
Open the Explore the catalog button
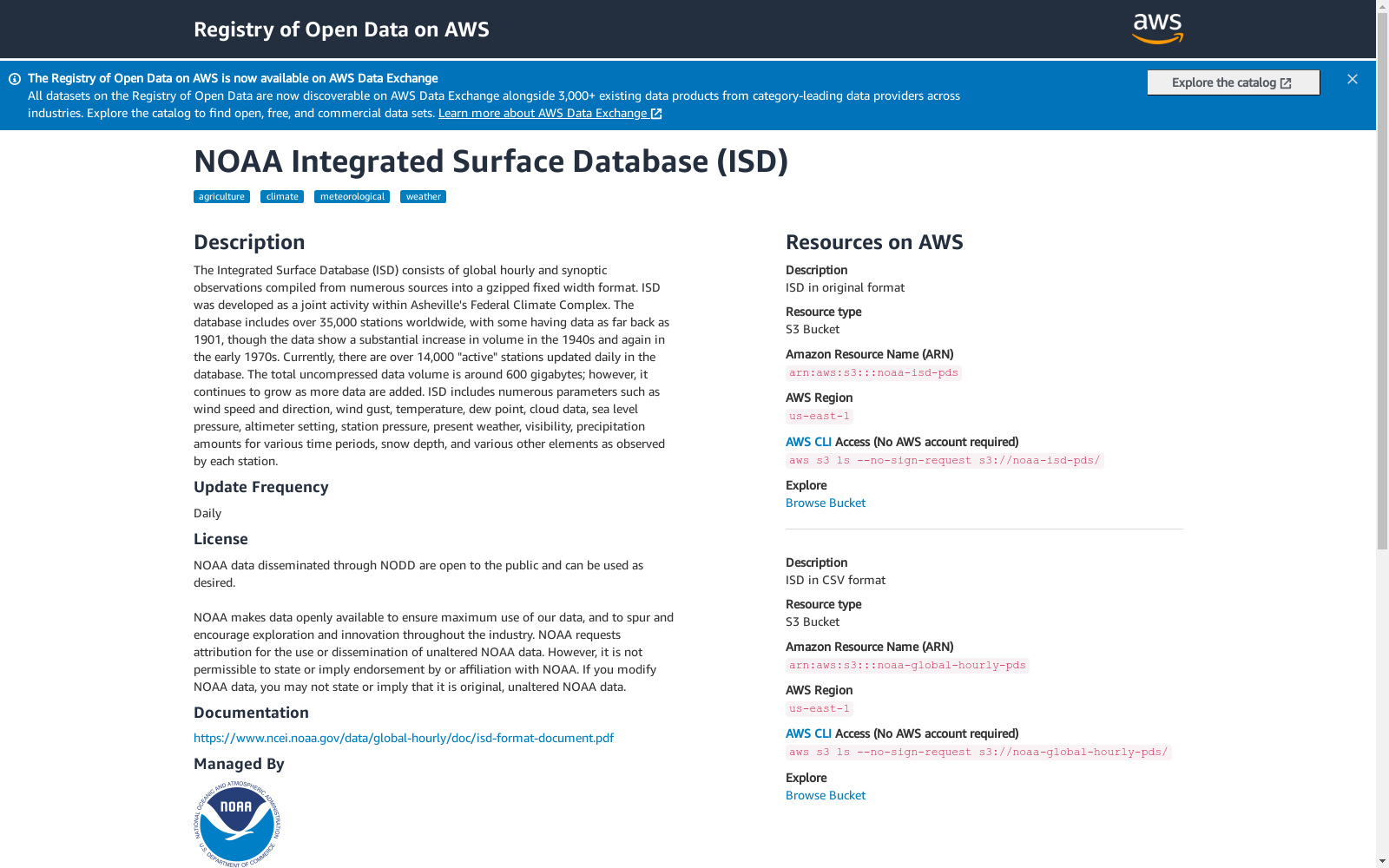click(x=1233, y=82)
